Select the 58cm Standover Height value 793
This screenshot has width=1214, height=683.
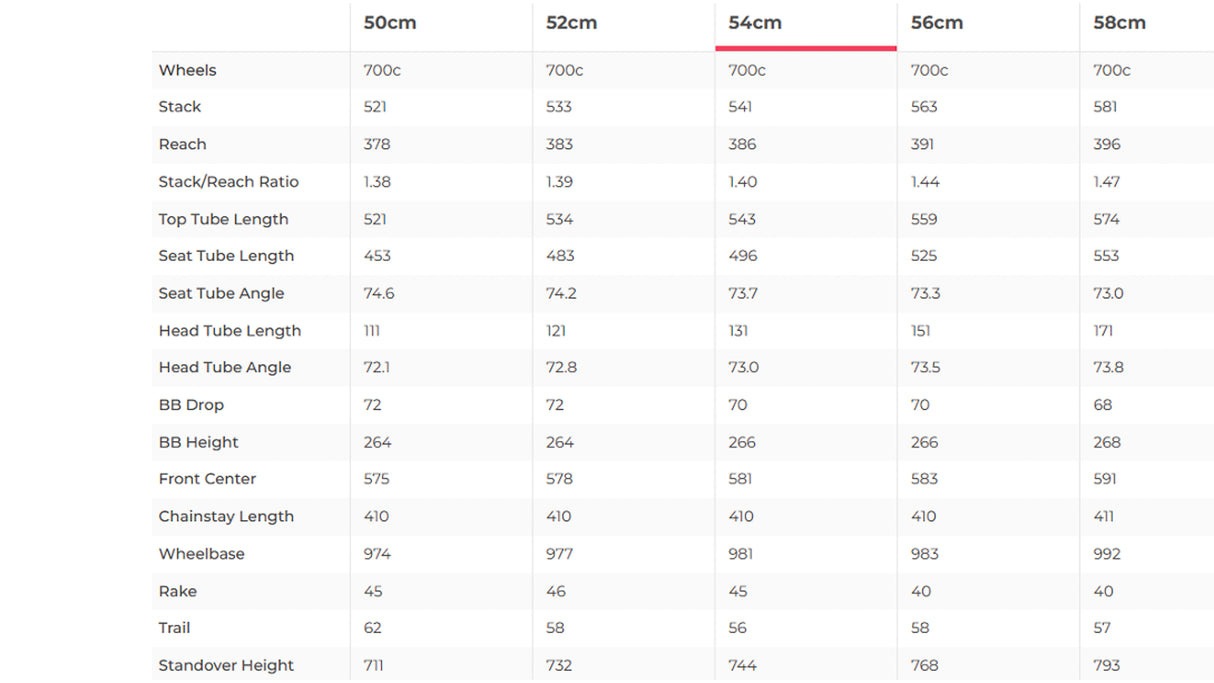coord(1107,665)
